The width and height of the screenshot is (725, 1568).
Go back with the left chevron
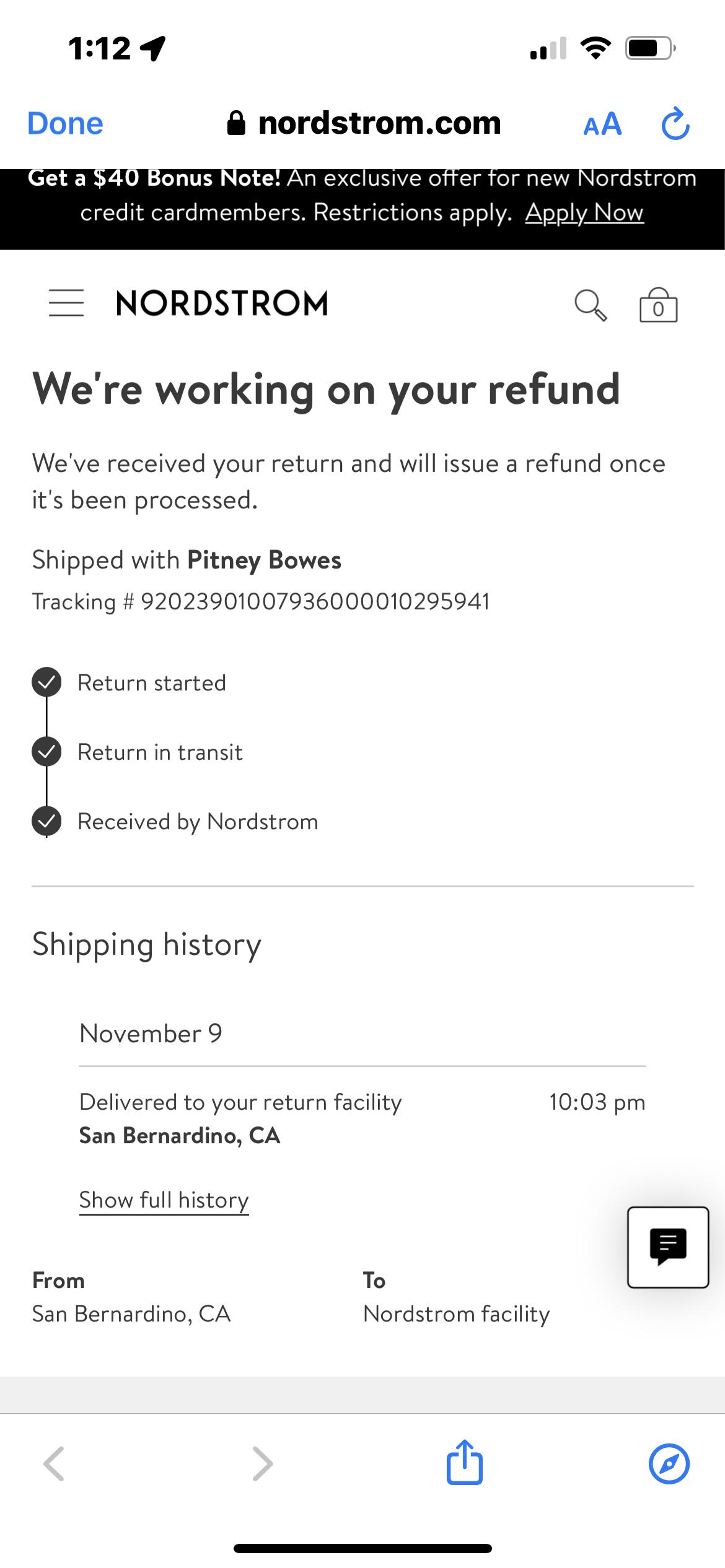[54, 1464]
